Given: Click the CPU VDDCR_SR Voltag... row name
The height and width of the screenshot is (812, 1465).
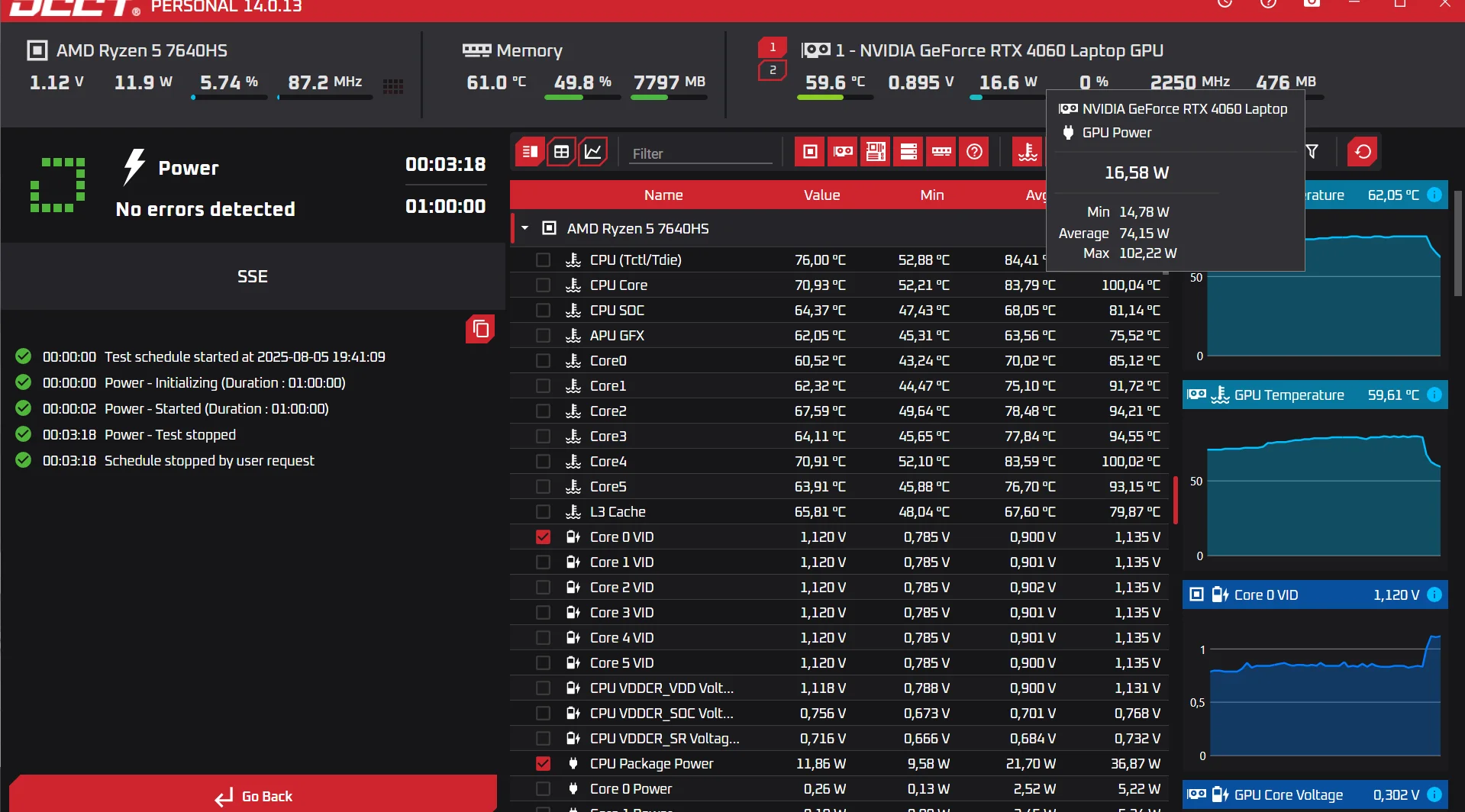Looking at the screenshot, I should [x=664, y=738].
